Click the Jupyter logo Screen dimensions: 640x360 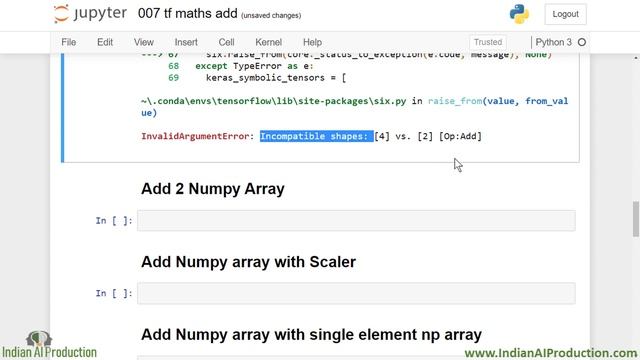coord(90,13)
